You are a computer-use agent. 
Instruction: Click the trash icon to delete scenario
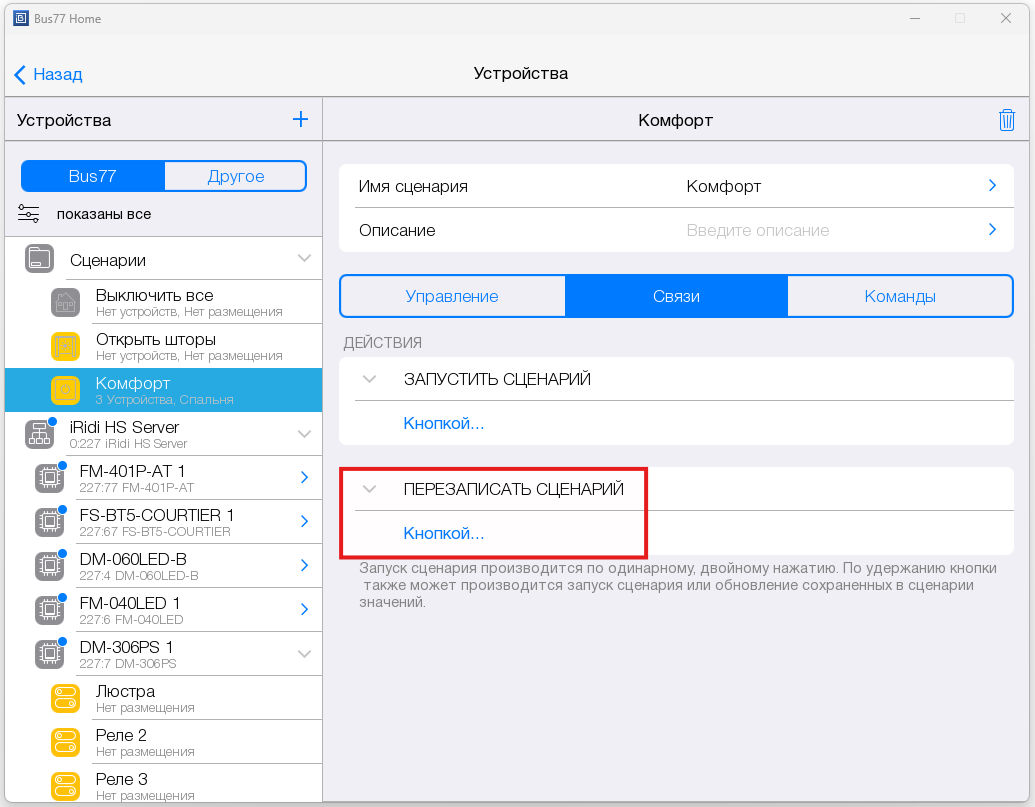1006,120
